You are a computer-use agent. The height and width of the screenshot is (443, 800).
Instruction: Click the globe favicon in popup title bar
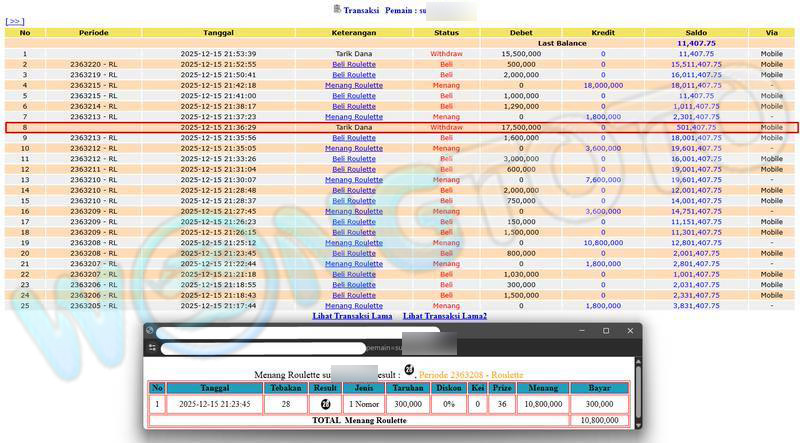click(x=150, y=330)
